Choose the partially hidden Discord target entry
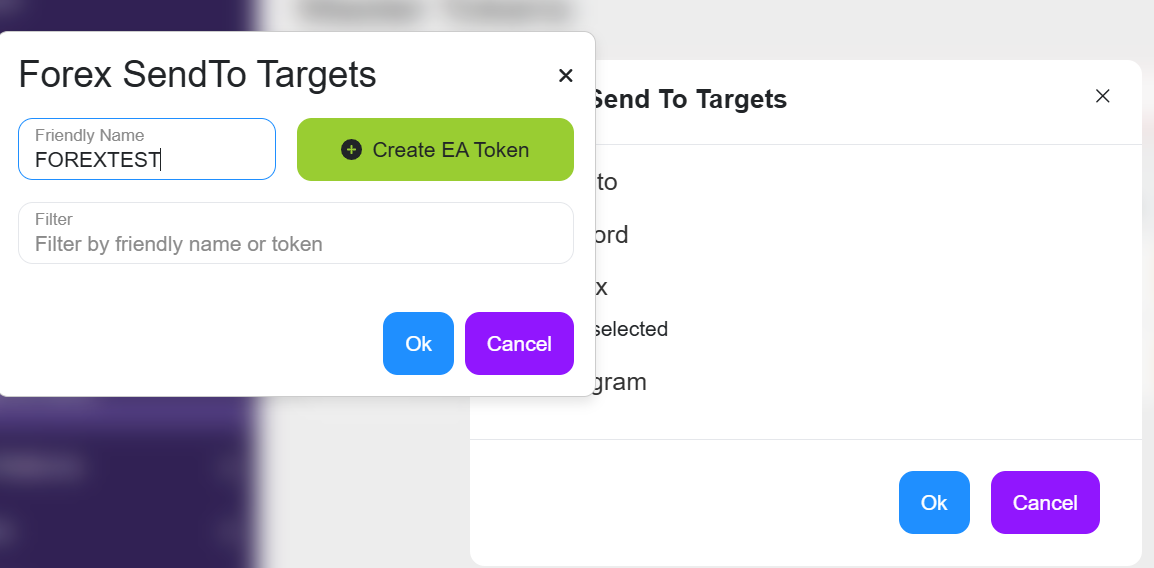The image size is (1154, 568). (612, 235)
